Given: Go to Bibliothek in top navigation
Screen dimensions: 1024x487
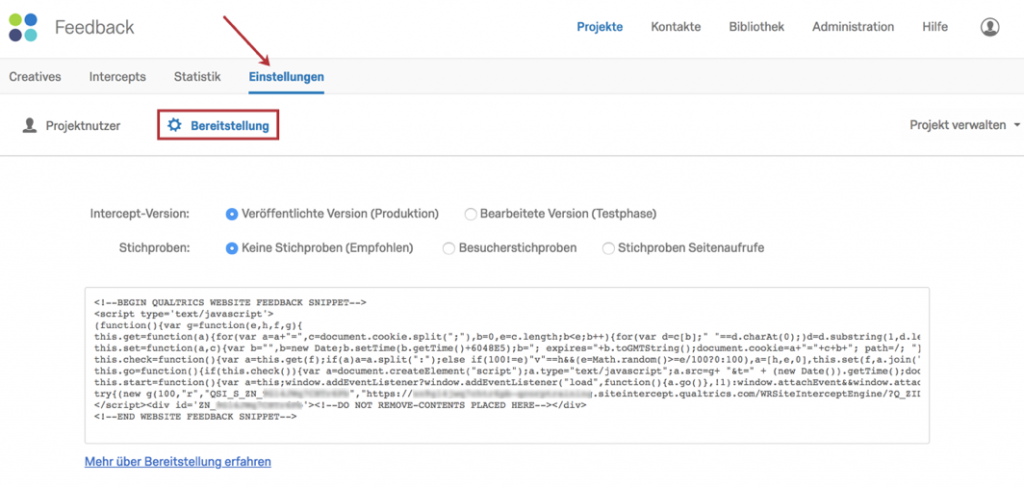Looking at the screenshot, I should 756,27.
